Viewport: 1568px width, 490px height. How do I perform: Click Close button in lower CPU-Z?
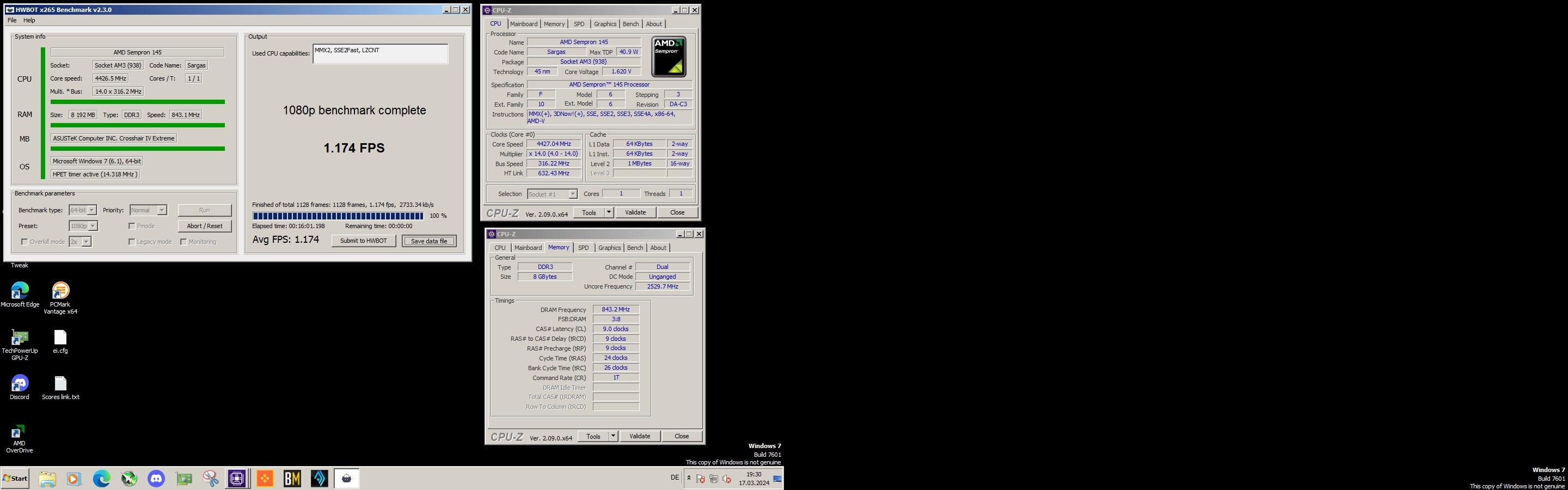pyautogui.click(x=682, y=437)
